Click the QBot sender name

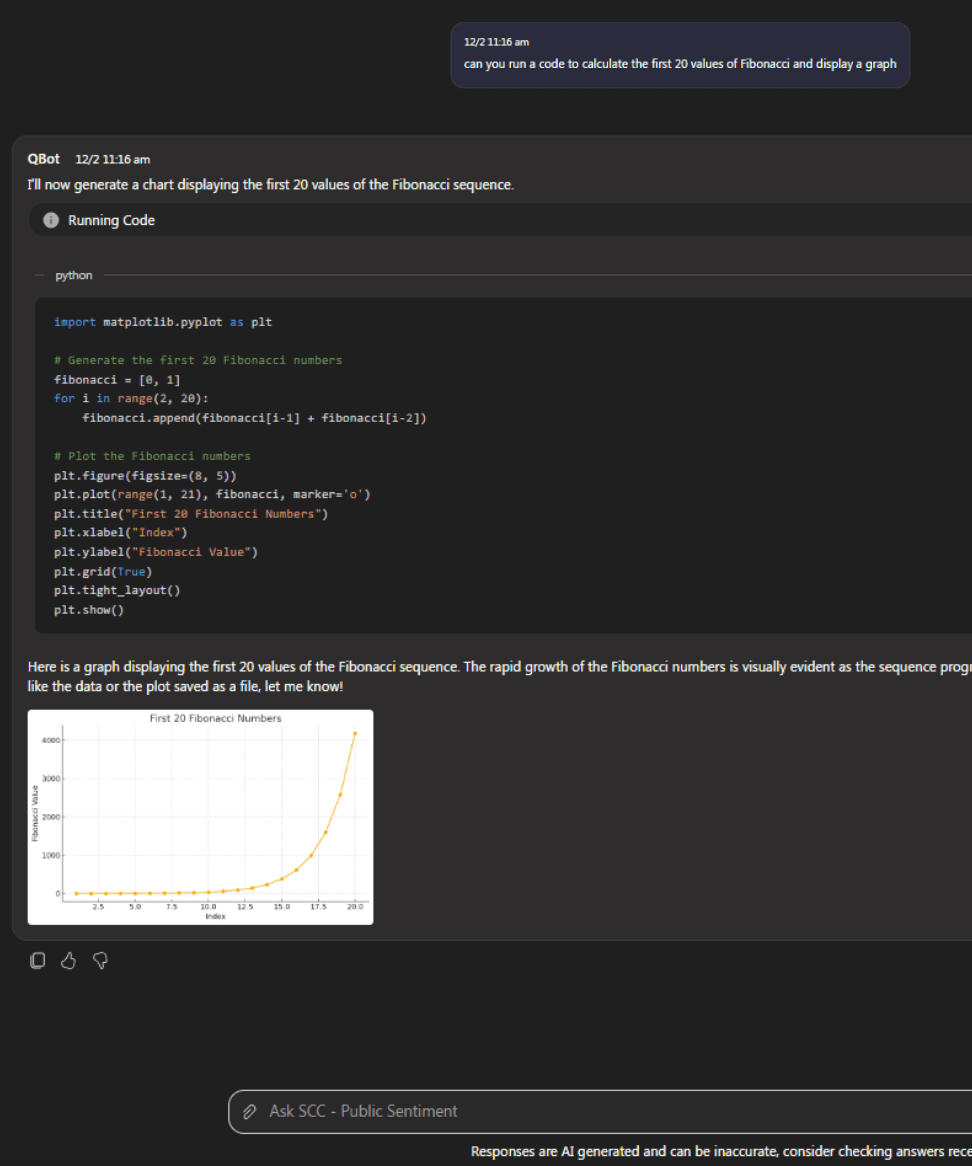(x=43, y=159)
